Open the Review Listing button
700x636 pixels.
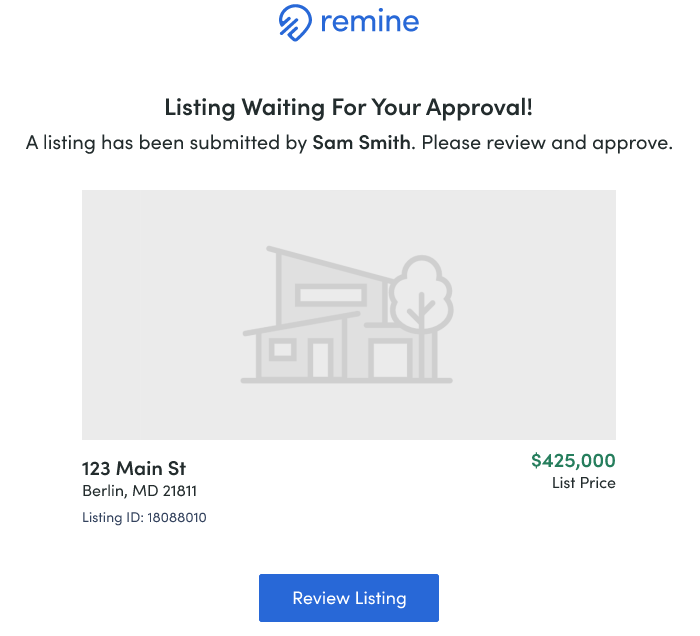(x=349, y=598)
